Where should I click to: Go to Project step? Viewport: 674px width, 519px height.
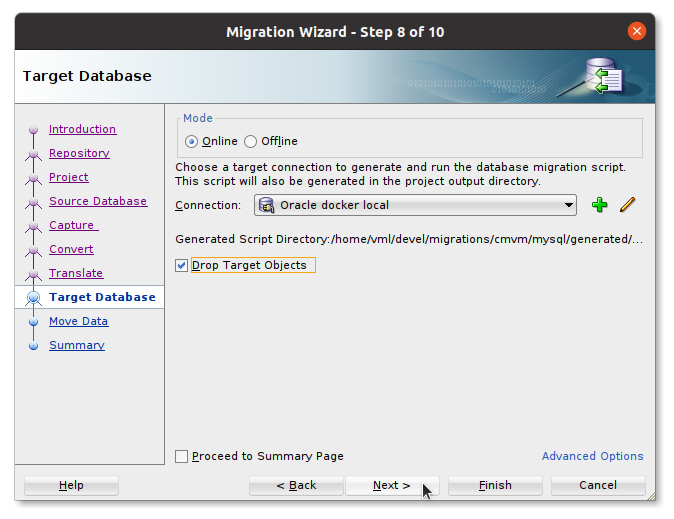click(69, 177)
